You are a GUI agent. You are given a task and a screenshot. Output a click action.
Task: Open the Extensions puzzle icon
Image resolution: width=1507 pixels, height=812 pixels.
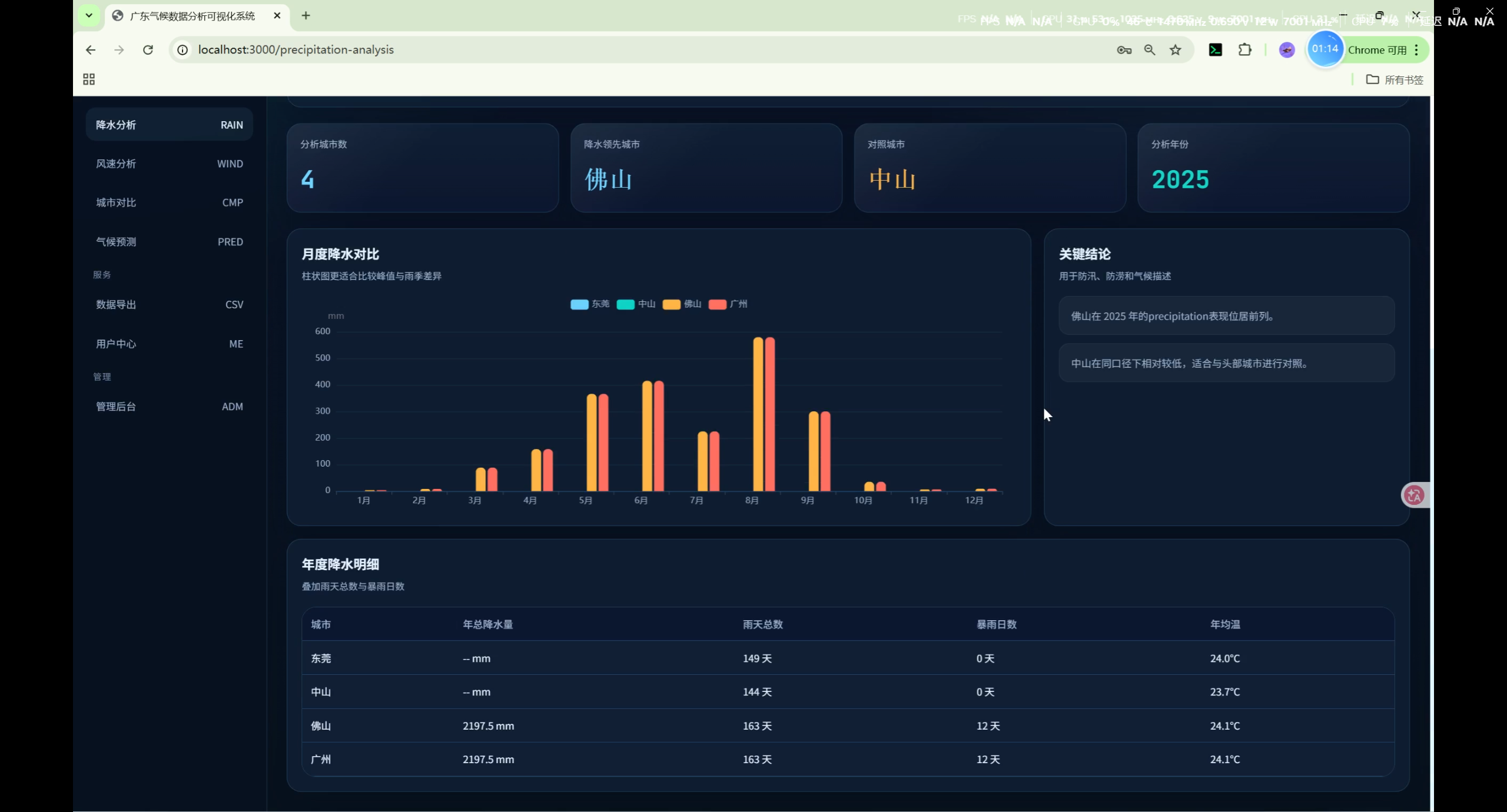click(x=1244, y=50)
